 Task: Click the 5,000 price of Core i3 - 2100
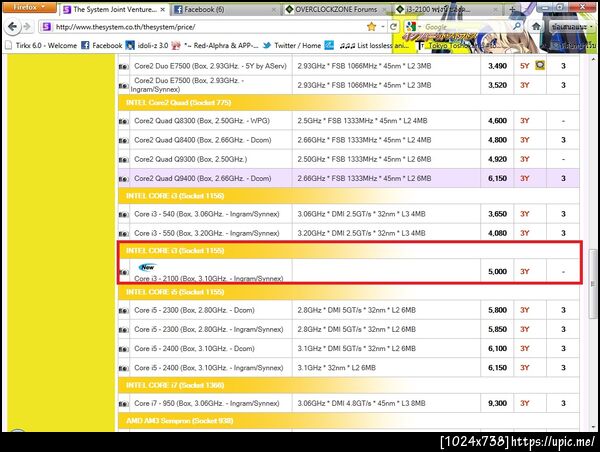click(x=497, y=271)
